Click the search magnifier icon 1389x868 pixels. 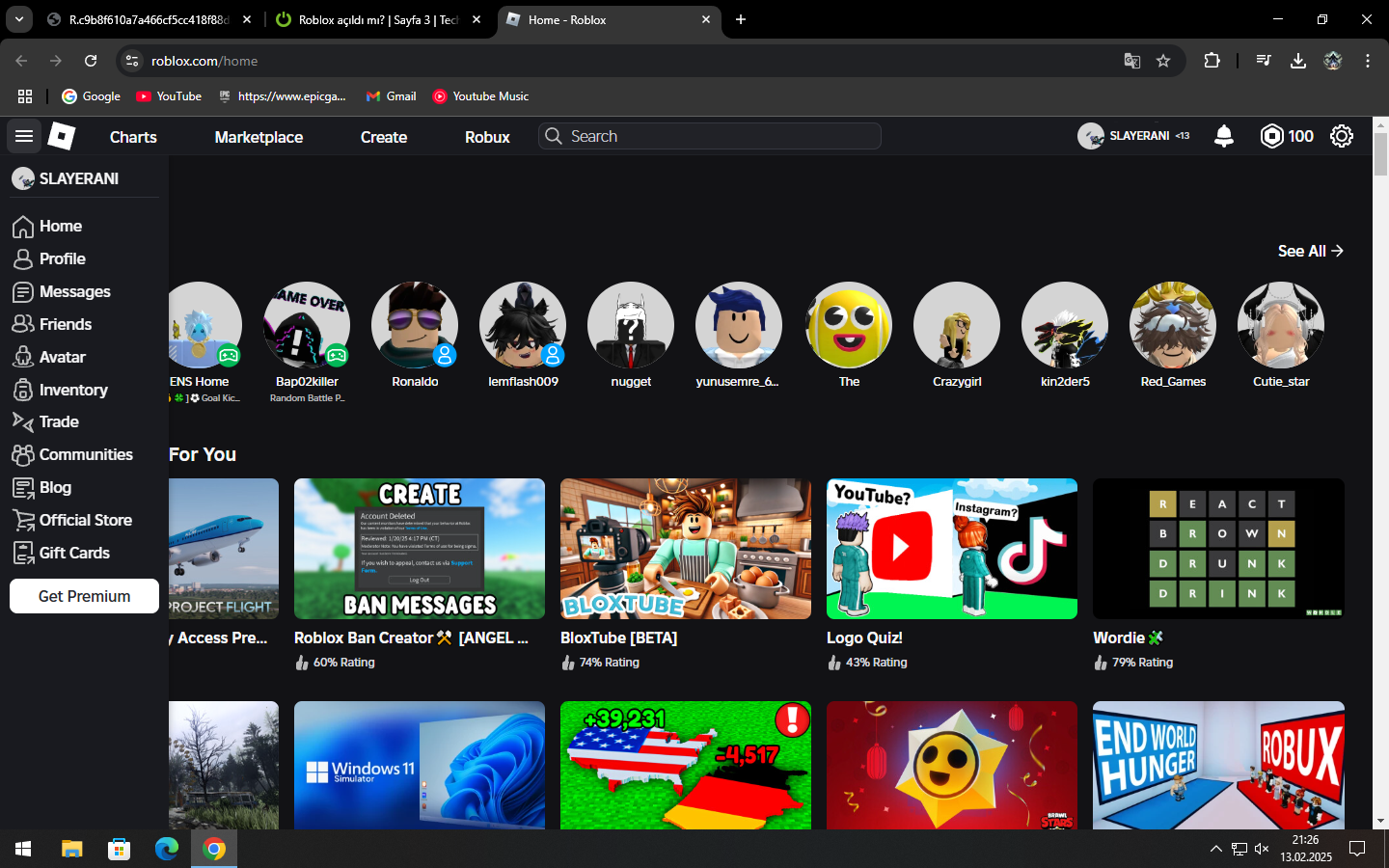click(554, 136)
